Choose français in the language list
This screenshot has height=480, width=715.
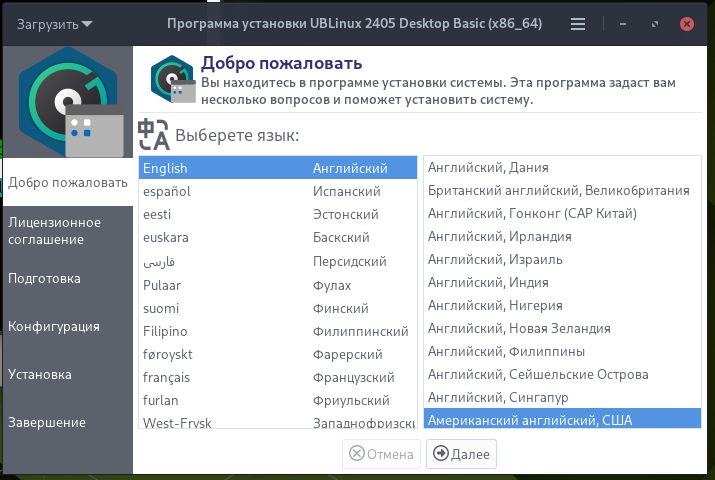[x=278, y=377]
